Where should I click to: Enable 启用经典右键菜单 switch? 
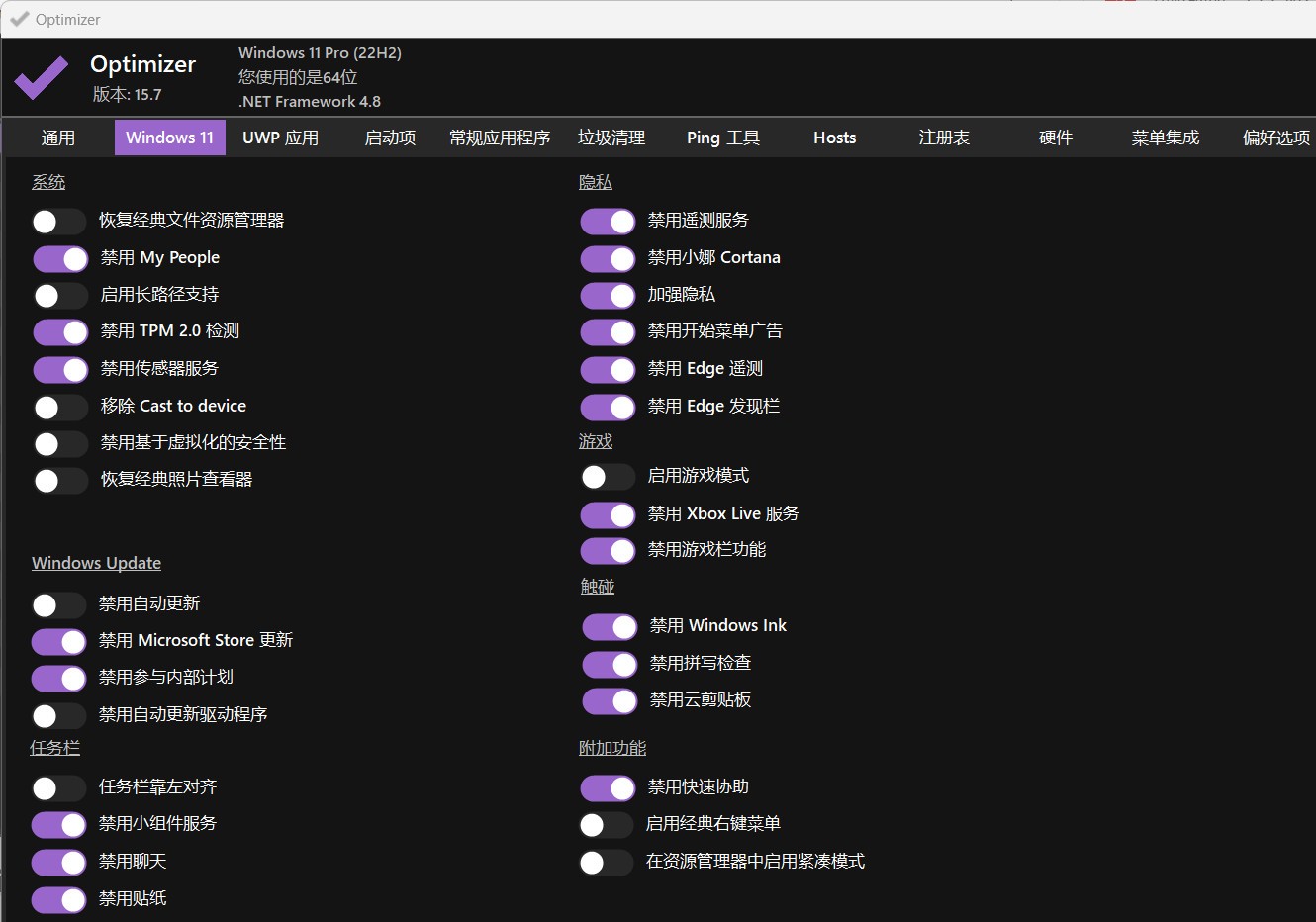click(x=606, y=825)
